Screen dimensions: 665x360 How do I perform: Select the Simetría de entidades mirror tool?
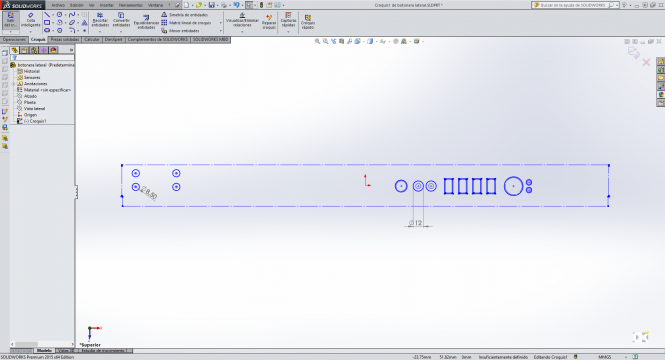[184, 15]
